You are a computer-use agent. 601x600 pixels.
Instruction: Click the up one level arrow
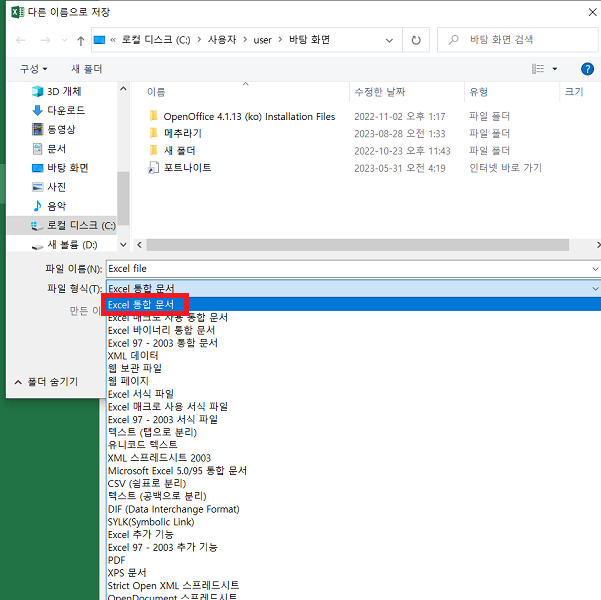pyautogui.click(x=80, y=40)
